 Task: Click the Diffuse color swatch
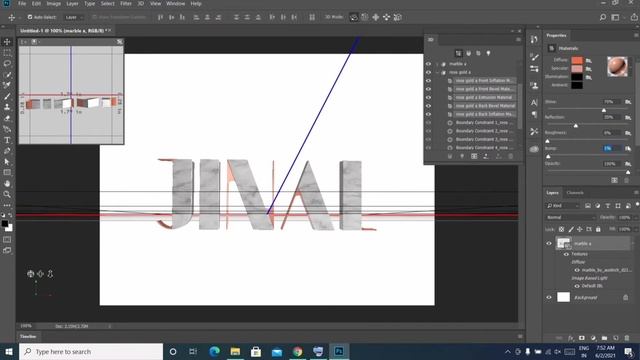(577, 60)
